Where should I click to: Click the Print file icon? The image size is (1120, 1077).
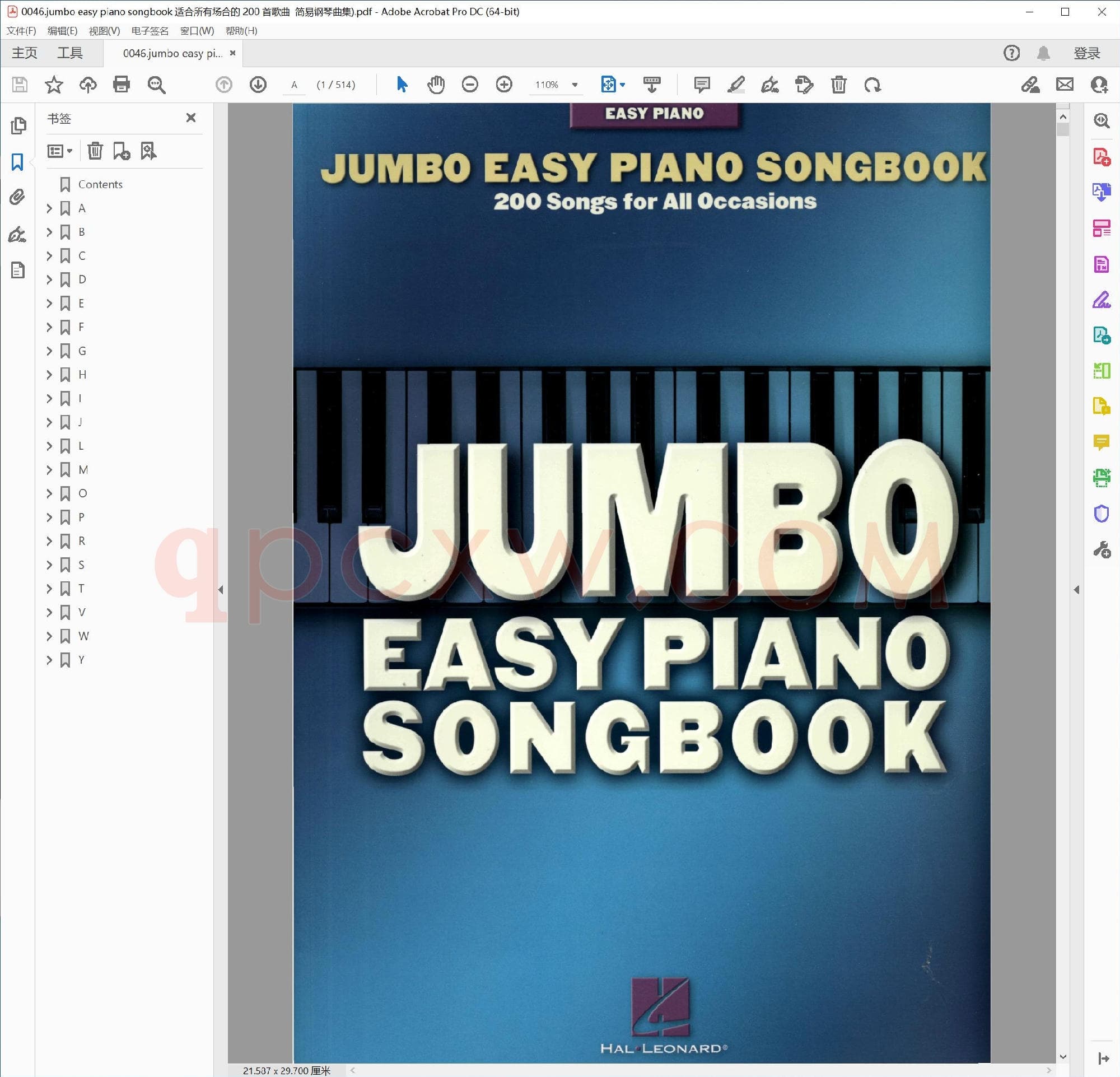(x=121, y=85)
